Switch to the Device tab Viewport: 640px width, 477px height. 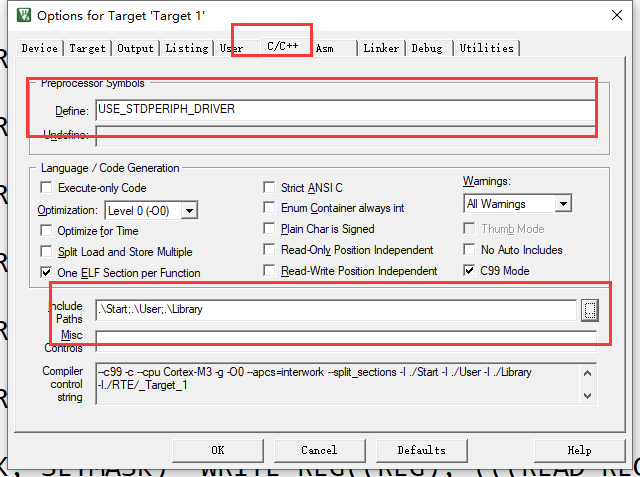tap(40, 48)
